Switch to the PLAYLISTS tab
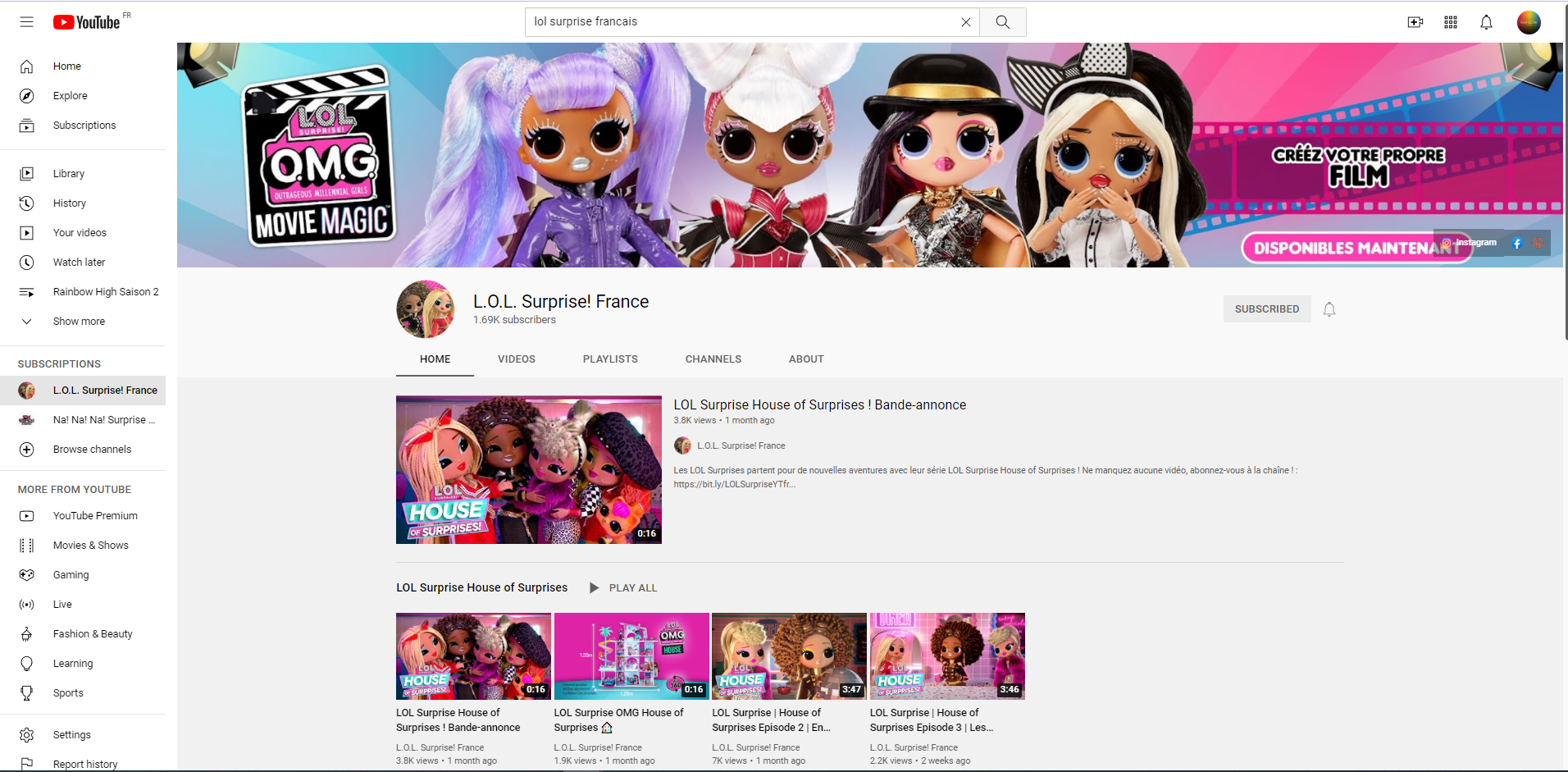Image resolution: width=1568 pixels, height=772 pixels. click(610, 359)
